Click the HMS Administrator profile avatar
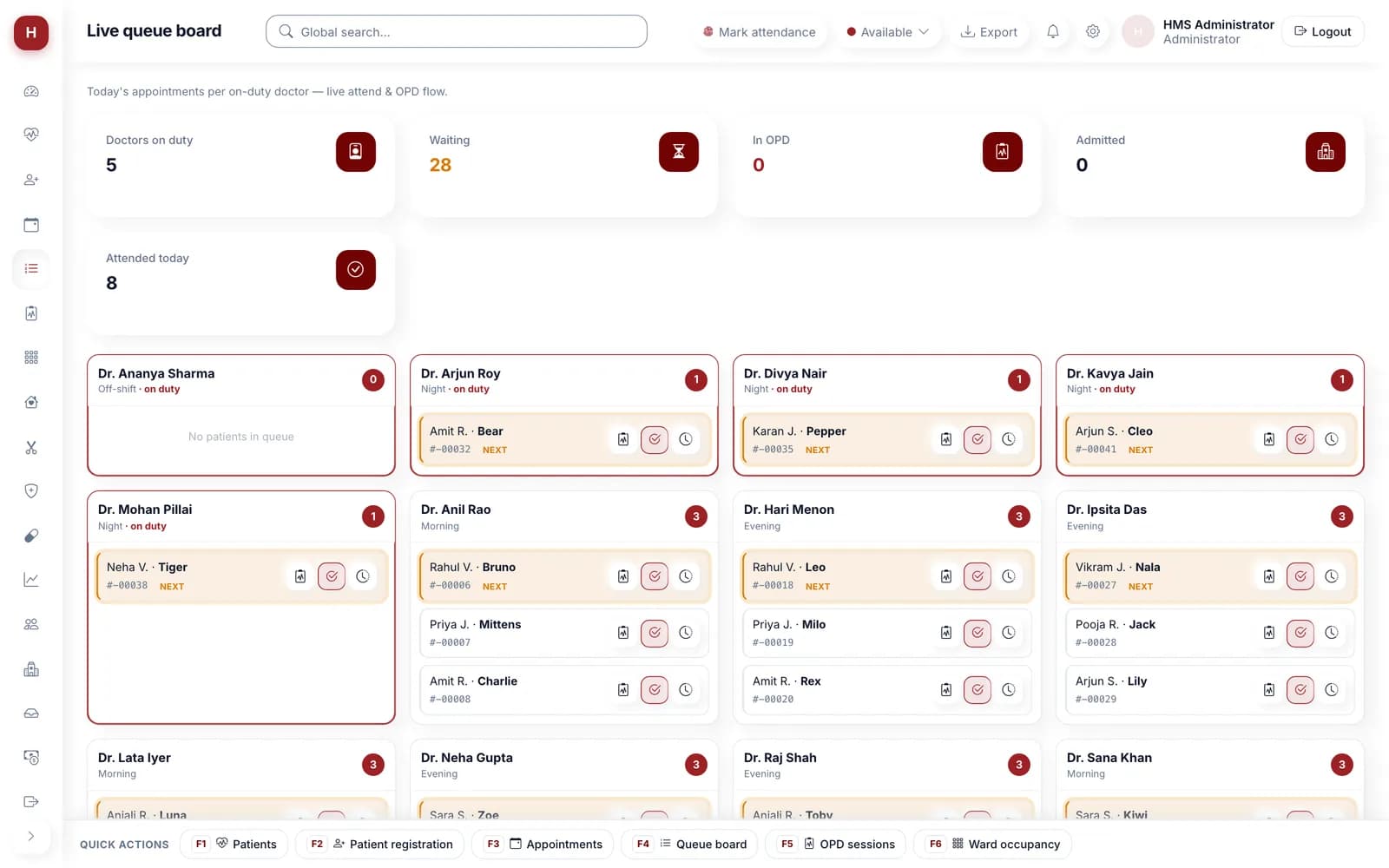Viewport: 1389px width, 868px height. click(x=1137, y=31)
